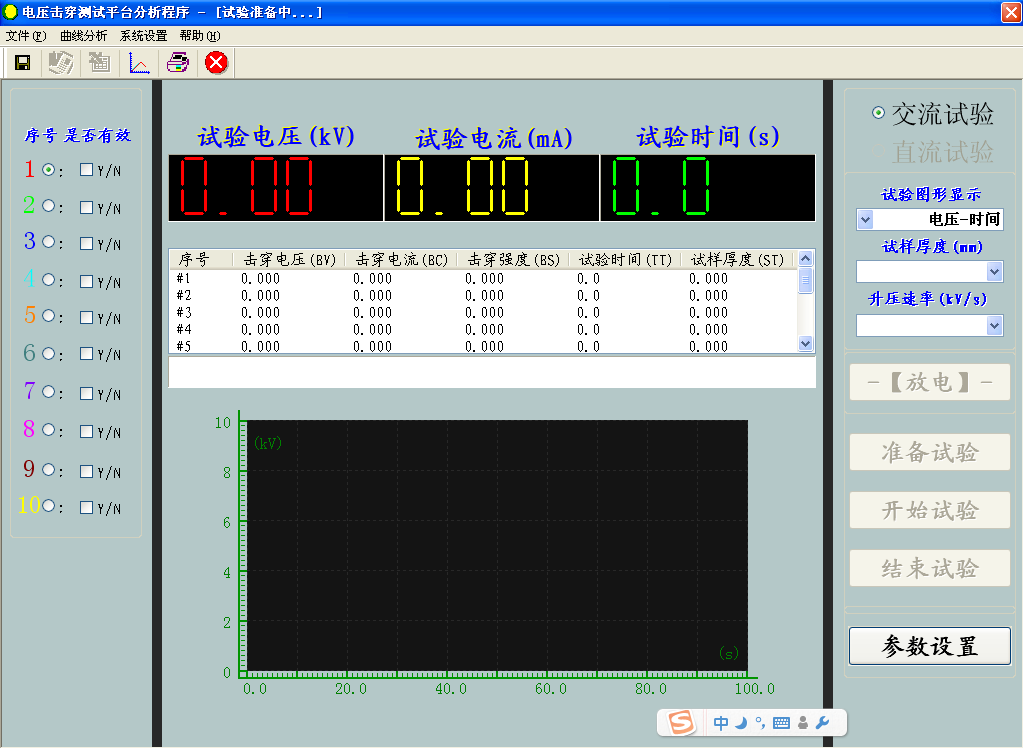Click the Sogou input method logo
The height and width of the screenshot is (748, 1023).
(x=681, y=723)
